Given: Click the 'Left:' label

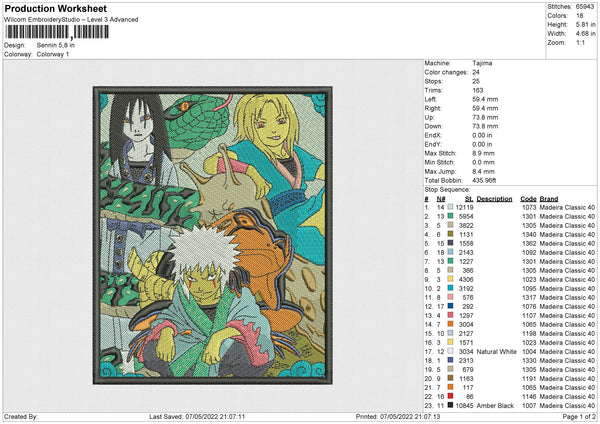Looking at the screenshot, I should [x=431, y=99].
